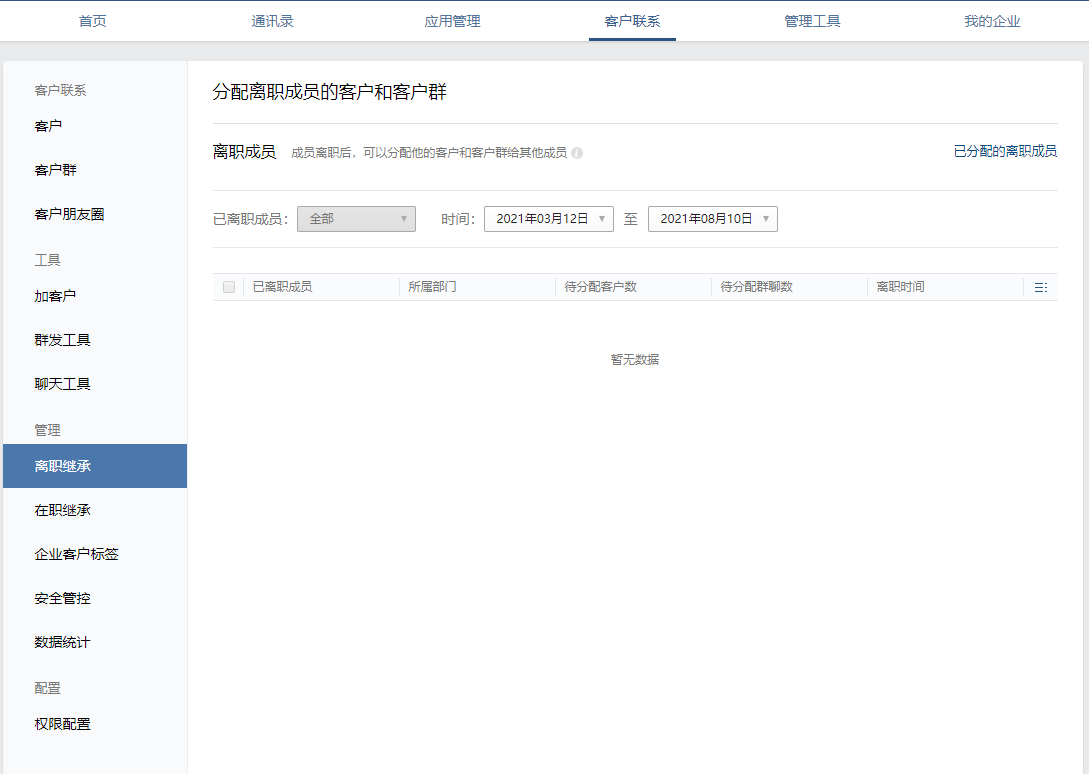The width and height of the screenshot is (1089, 774).
Task: Open the end date 2021年08月10日 picker
Action: 712,219
